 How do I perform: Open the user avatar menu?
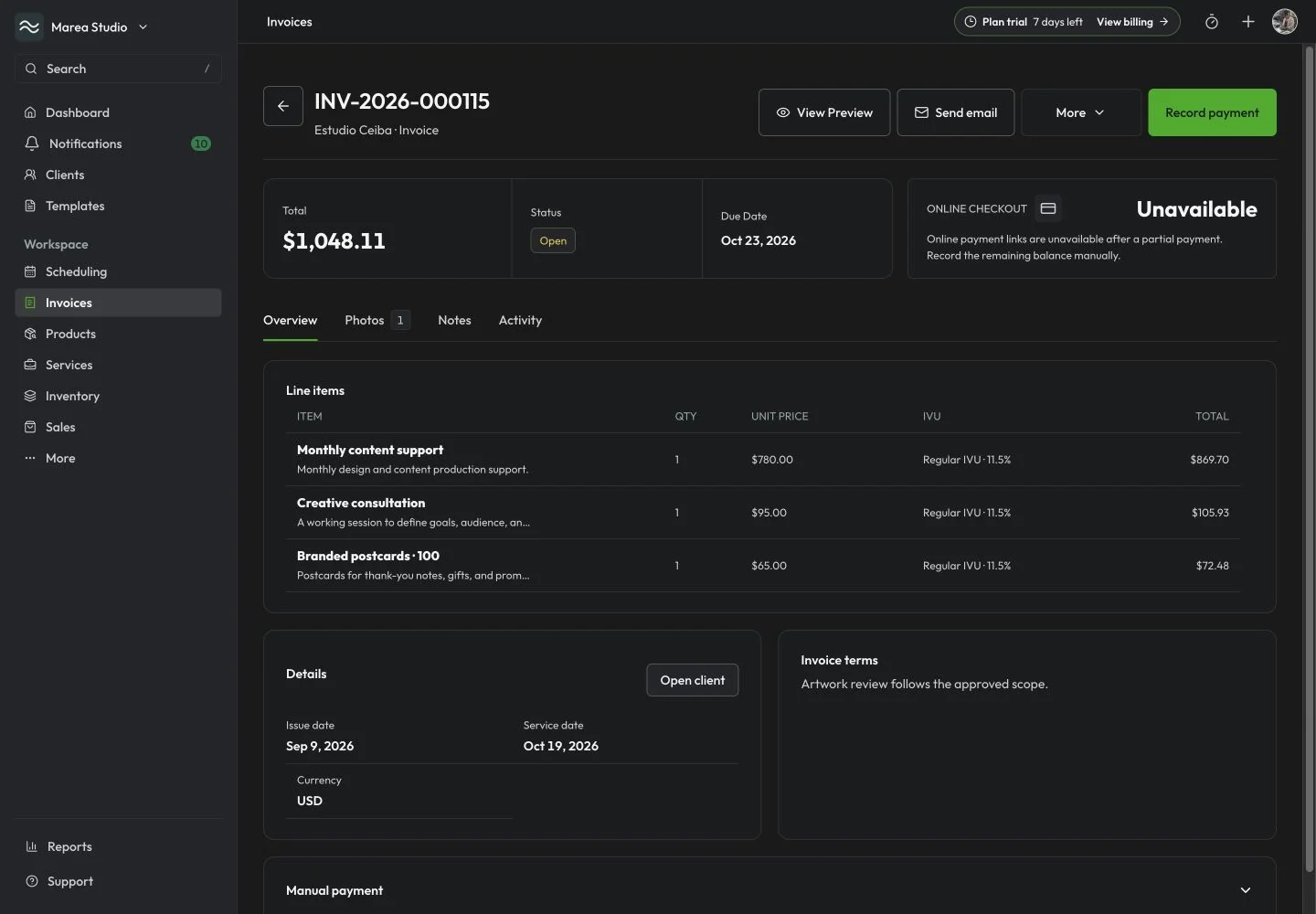point(1285,22)
